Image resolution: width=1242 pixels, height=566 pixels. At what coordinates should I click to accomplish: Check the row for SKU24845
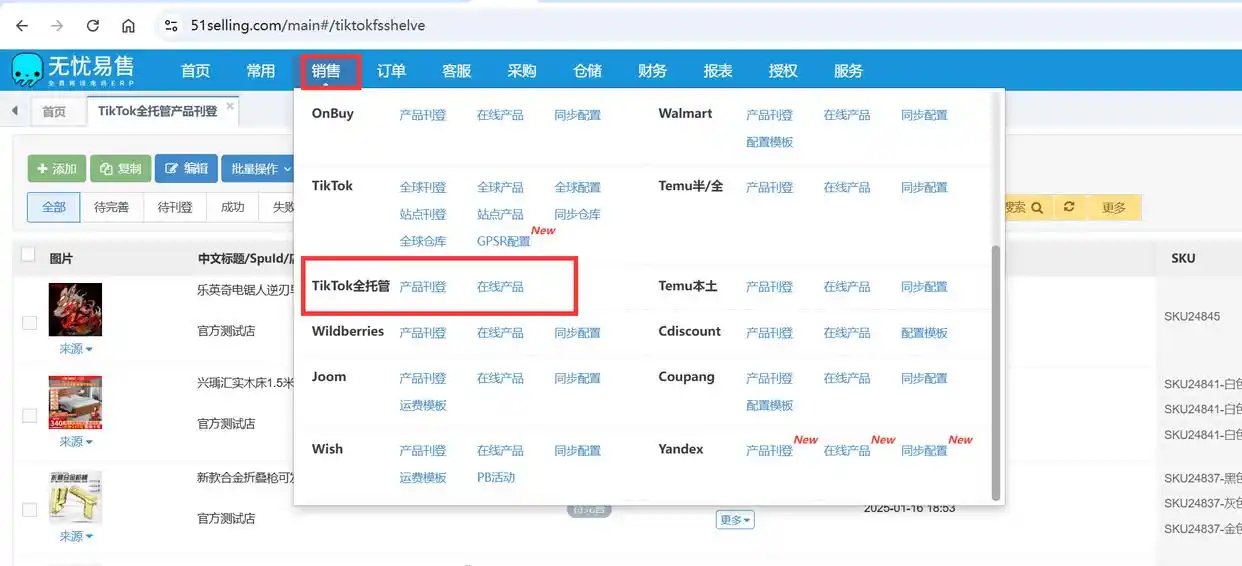point(29,323)
